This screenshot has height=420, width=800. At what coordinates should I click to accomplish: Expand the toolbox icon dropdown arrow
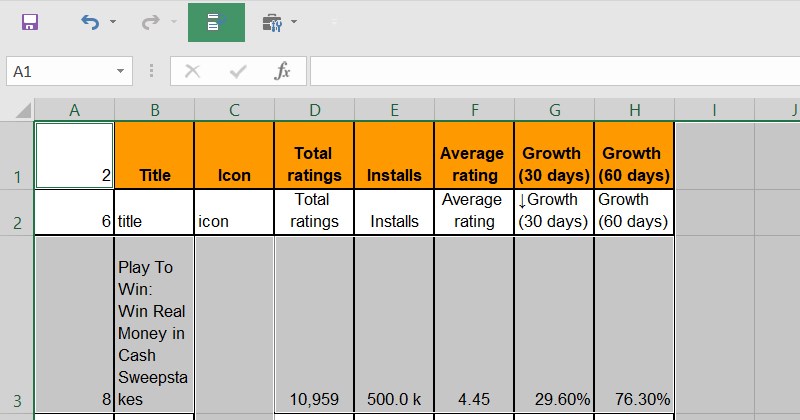(x=294, y=22)
